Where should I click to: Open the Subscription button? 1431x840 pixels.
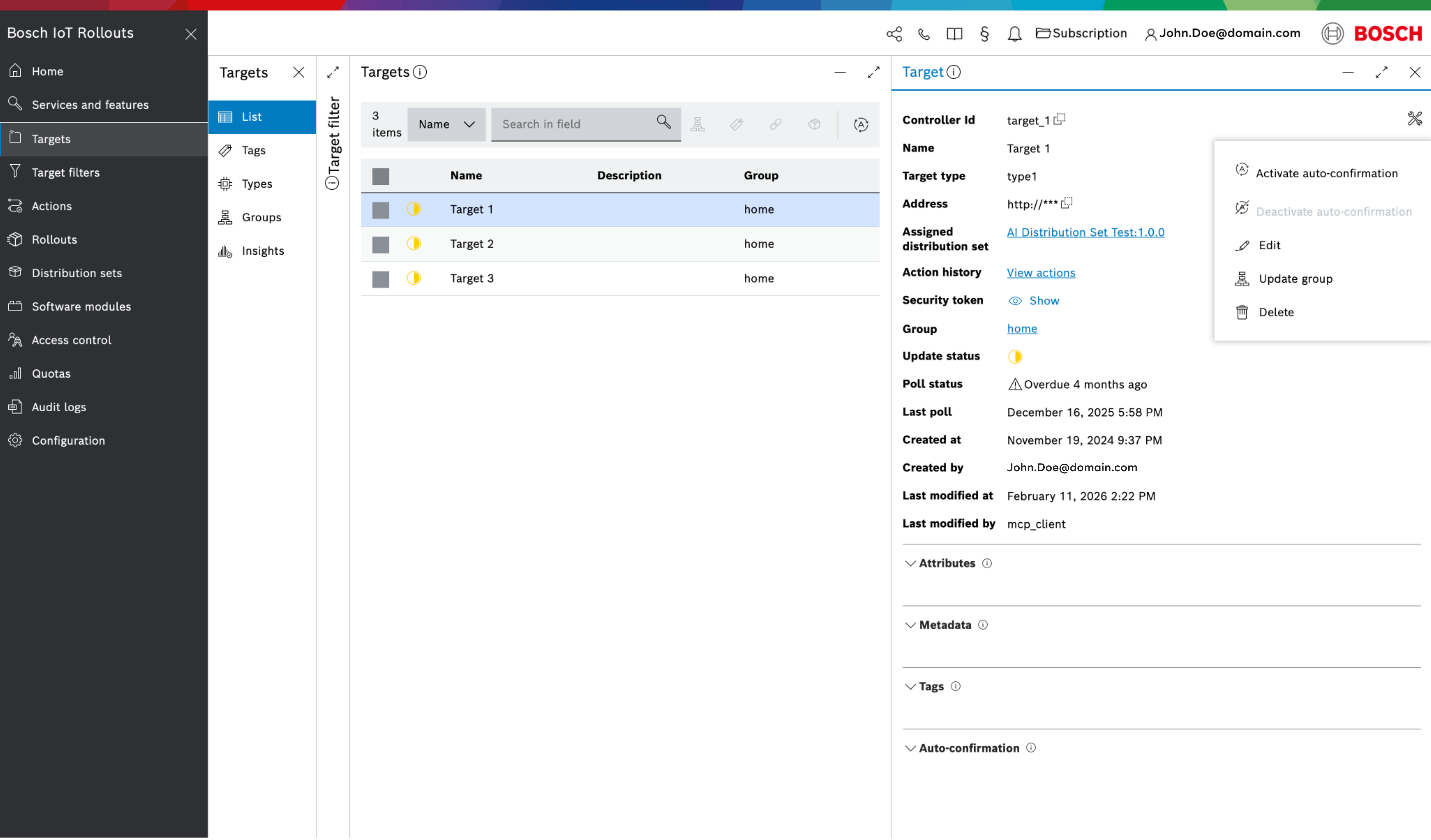pyautogui.click(x=1081, y=33)
